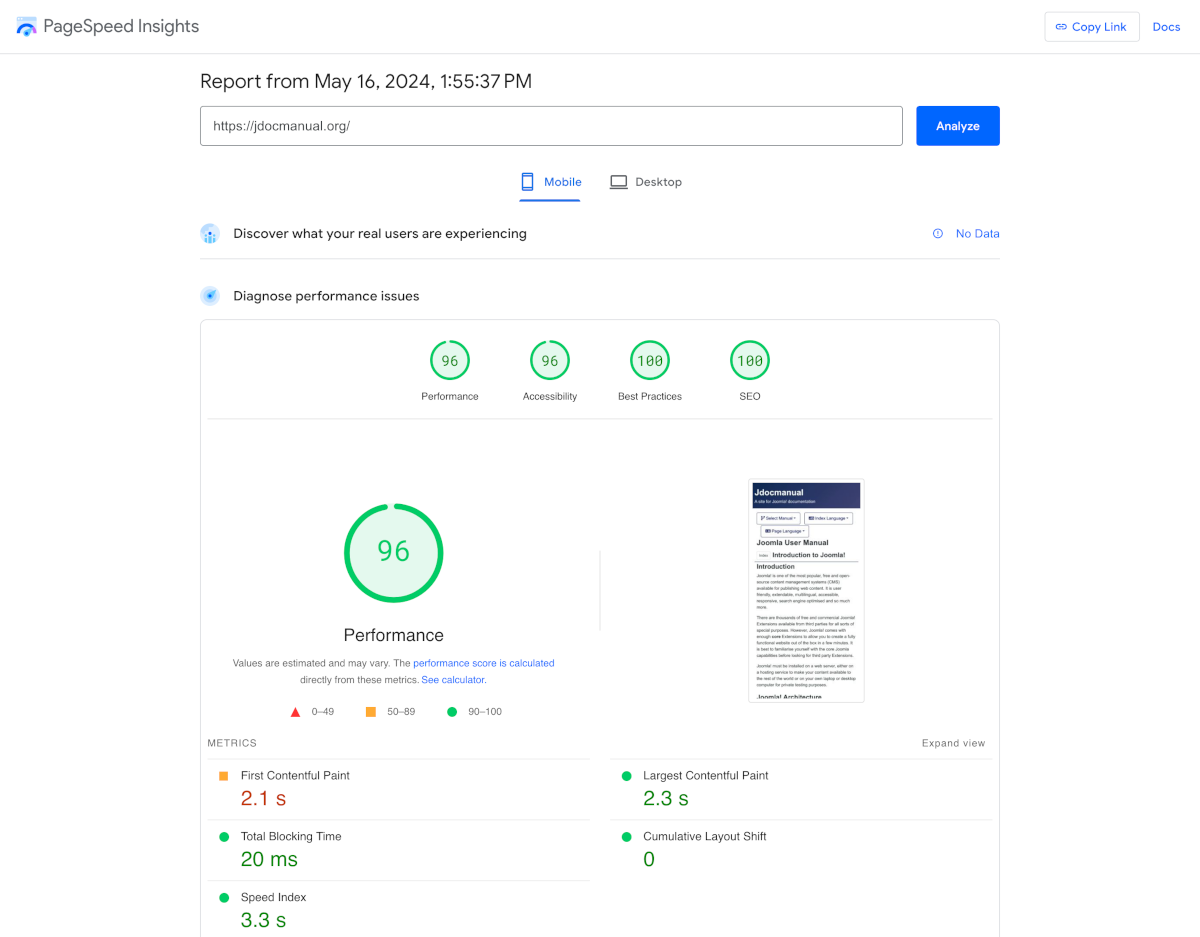Click Expand view for metrics details
The height and width of the screenshot is (937, 1200).
[953, 743]
